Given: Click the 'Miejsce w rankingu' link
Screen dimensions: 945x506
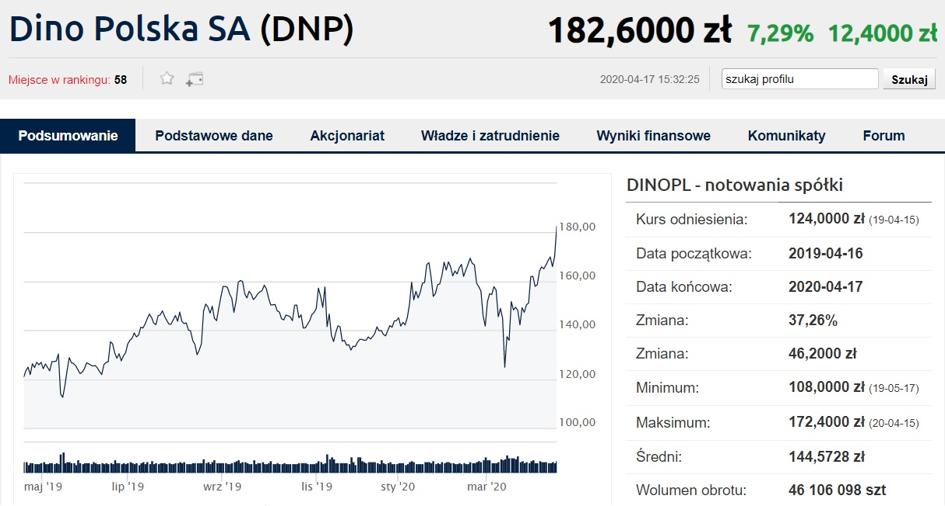Looking at the screenshot, I should pyautogui.click(x=59, y=80).
